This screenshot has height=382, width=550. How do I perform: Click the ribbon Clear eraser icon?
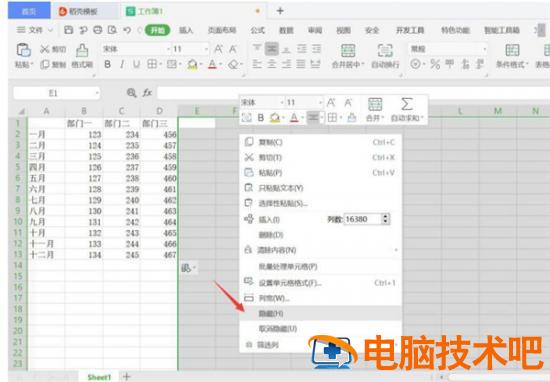click(x=233, y=65)
